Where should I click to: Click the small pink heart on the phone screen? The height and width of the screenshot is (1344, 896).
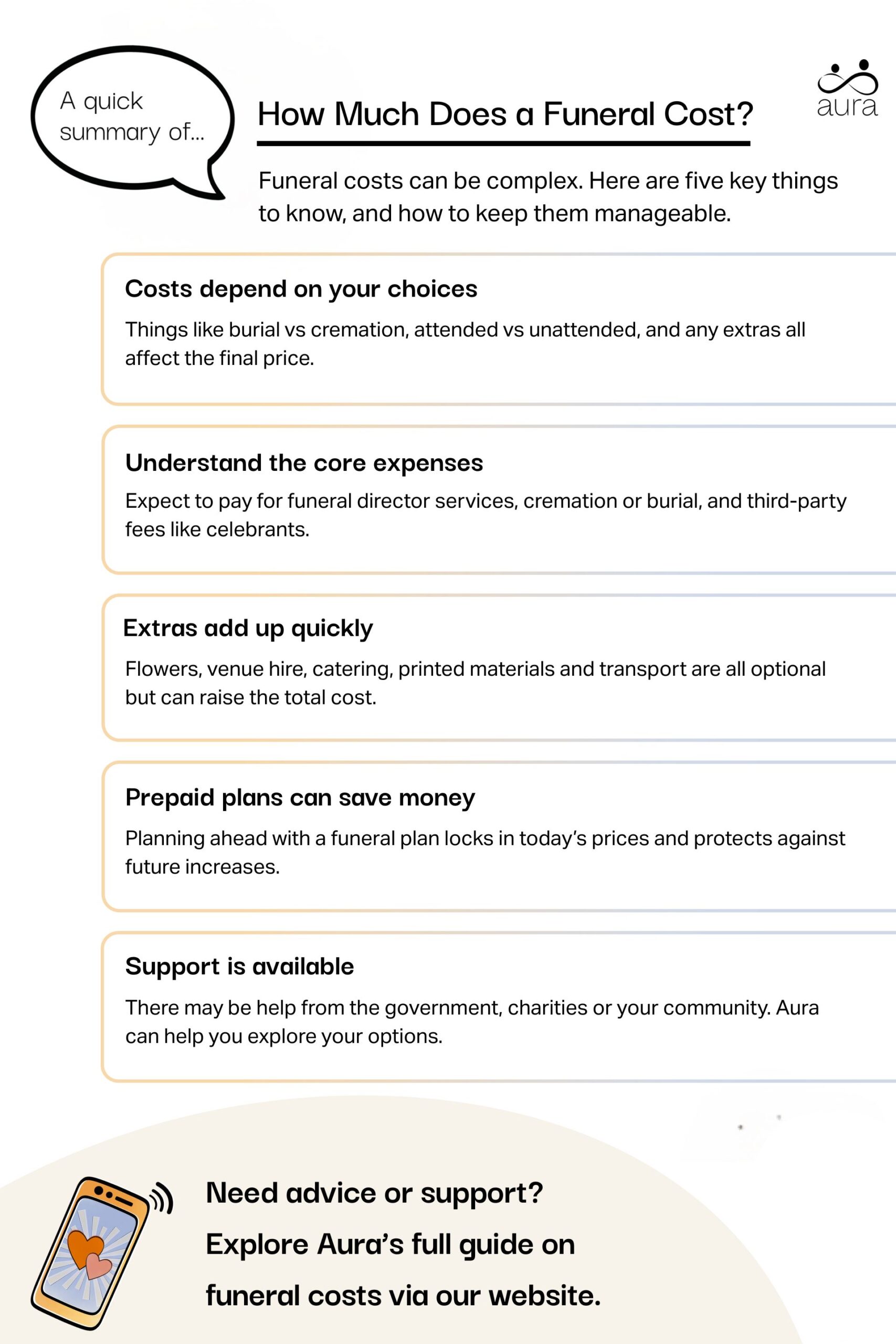coord(99,1266)
